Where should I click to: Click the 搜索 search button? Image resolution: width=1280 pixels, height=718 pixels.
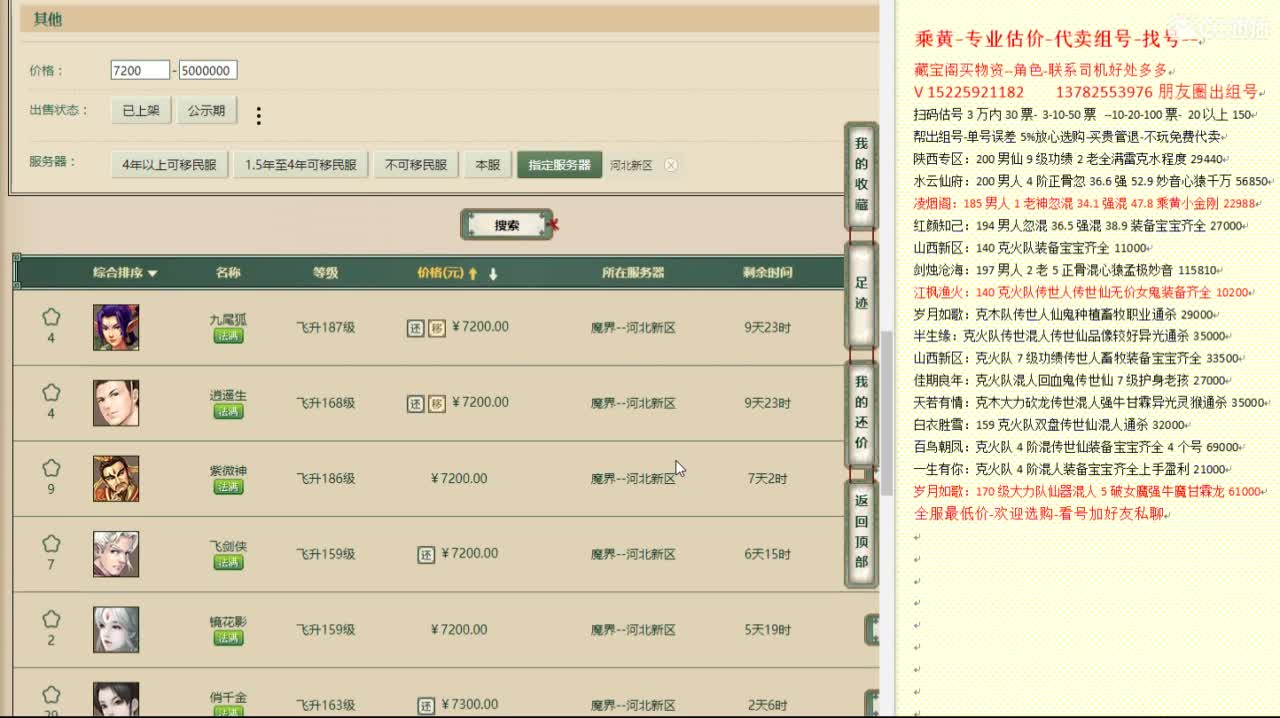coord(507,225)
